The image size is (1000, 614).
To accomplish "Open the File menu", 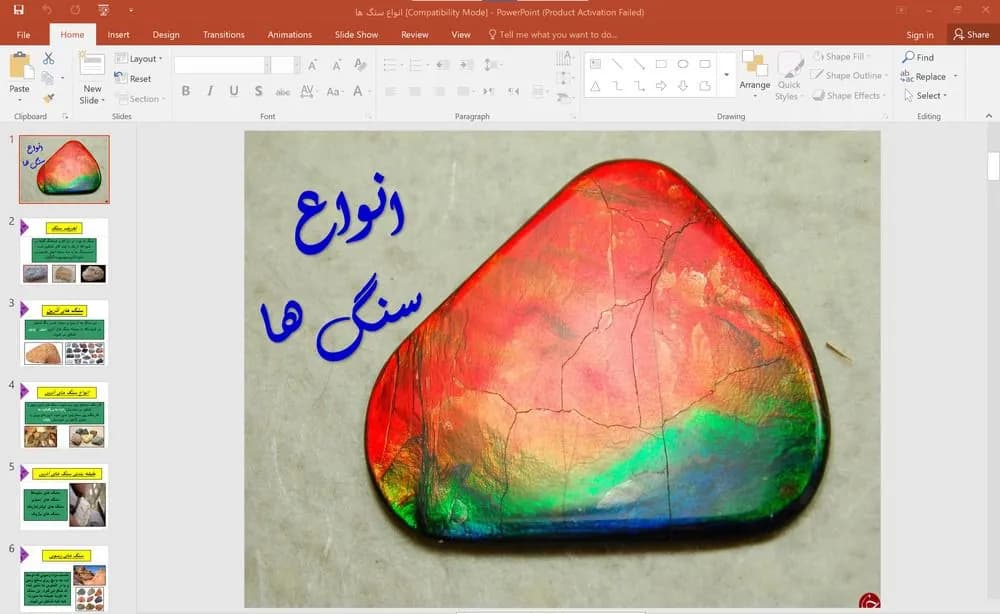I will (x=24, y=34).
